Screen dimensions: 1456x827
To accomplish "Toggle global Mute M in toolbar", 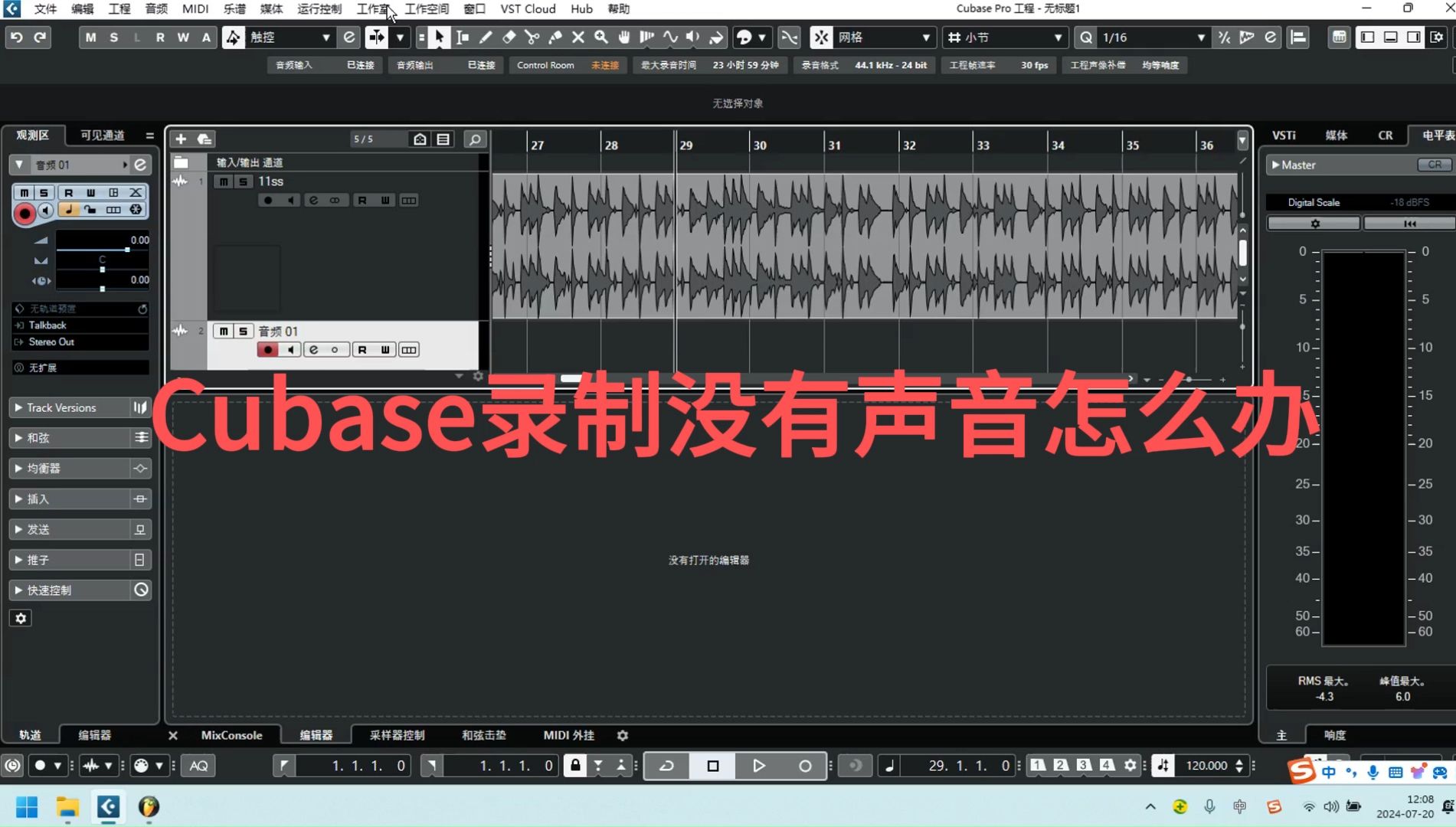I will coord(90,37).
